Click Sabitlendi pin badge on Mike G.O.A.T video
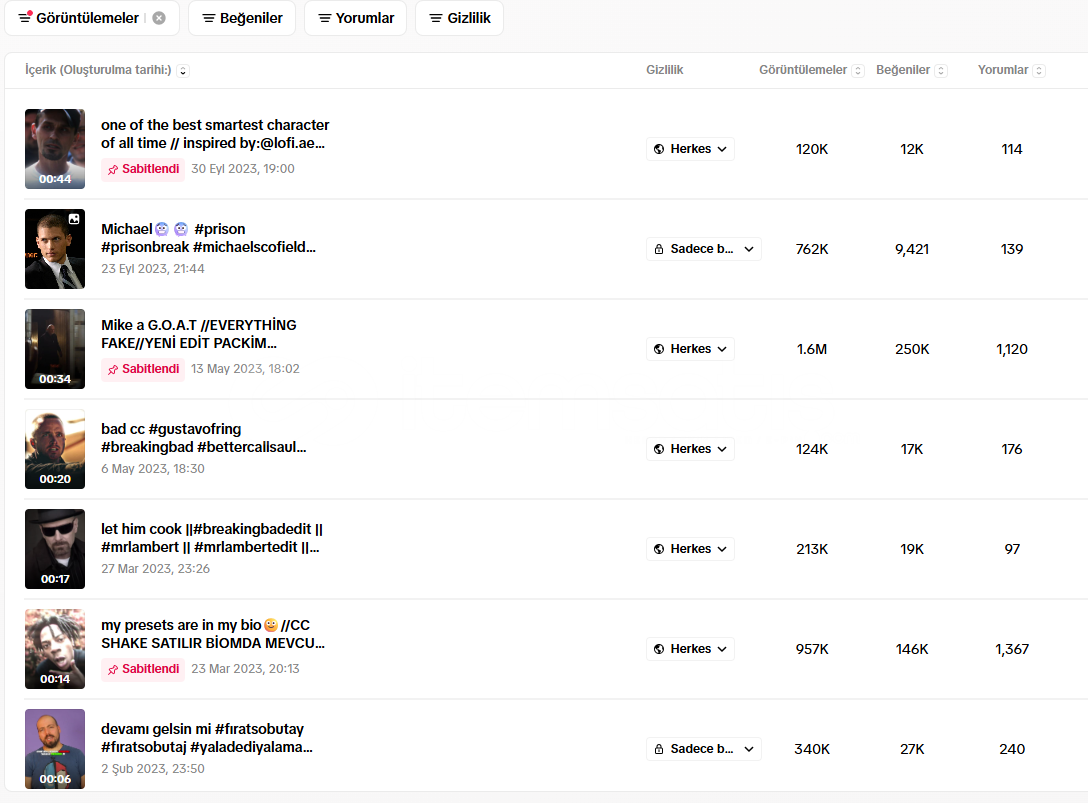 coord(143,369)
